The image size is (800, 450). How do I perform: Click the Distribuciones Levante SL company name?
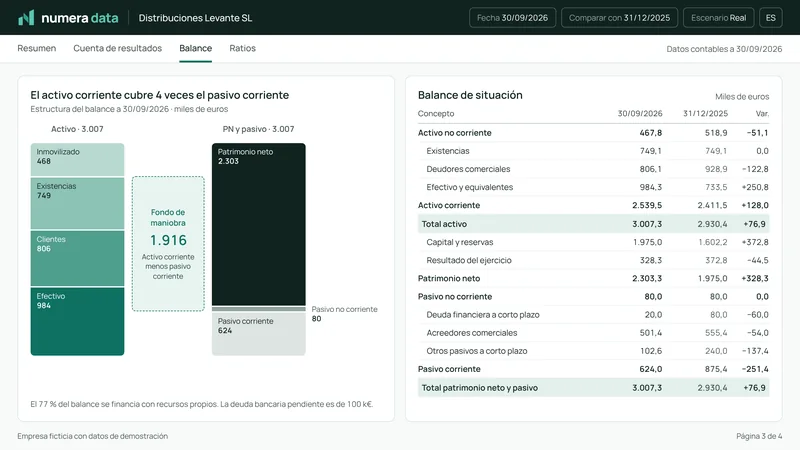tap(195, 18)
